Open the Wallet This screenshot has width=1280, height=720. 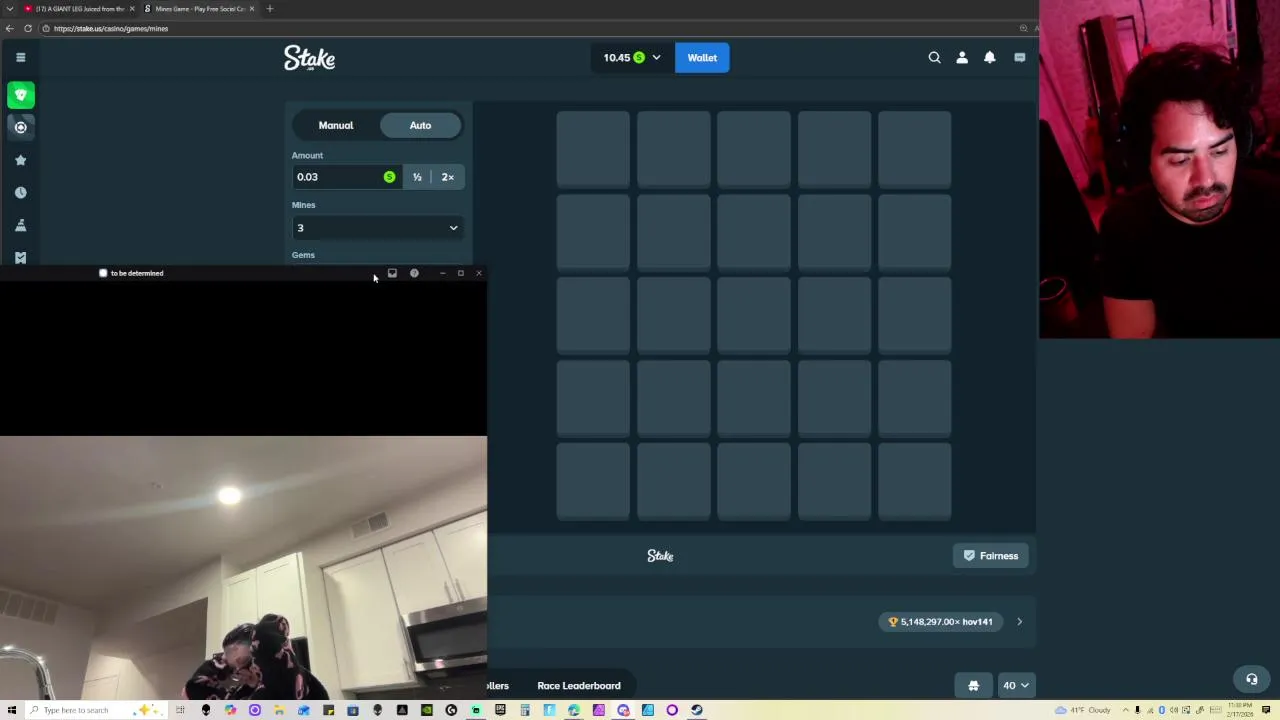(702, 58)
